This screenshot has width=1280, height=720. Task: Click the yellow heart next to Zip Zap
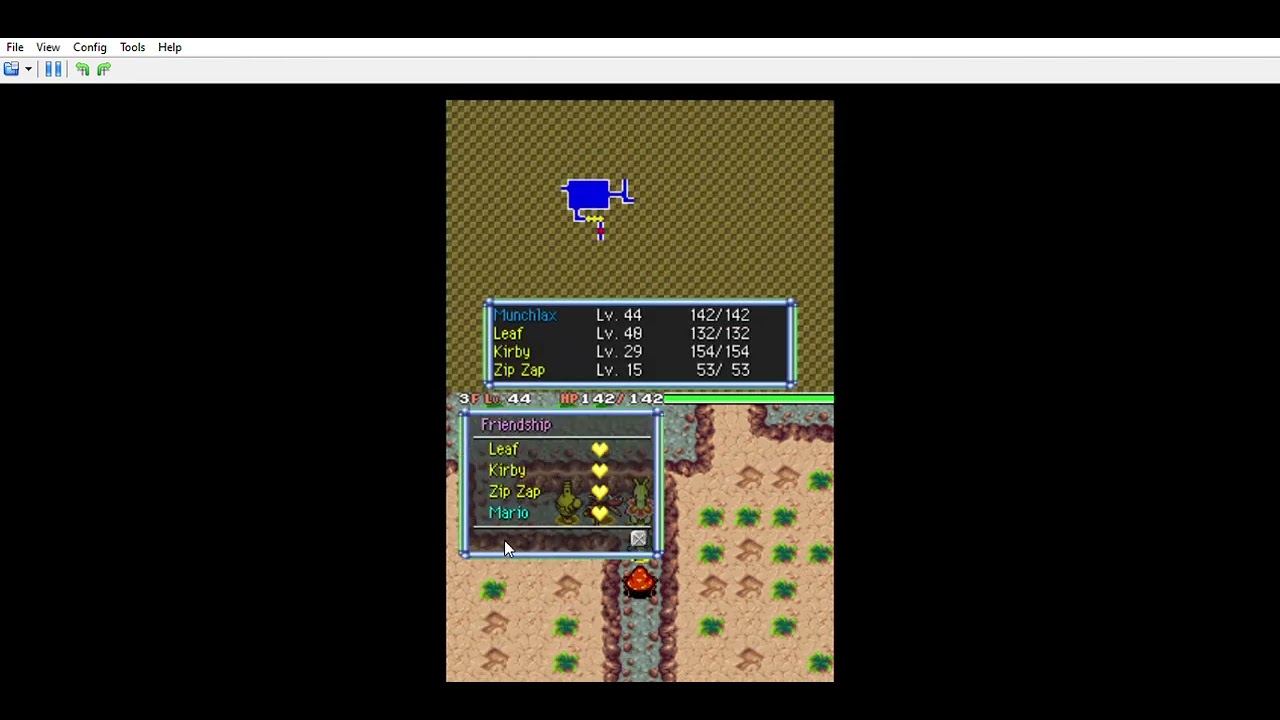[x=599, y=492]
